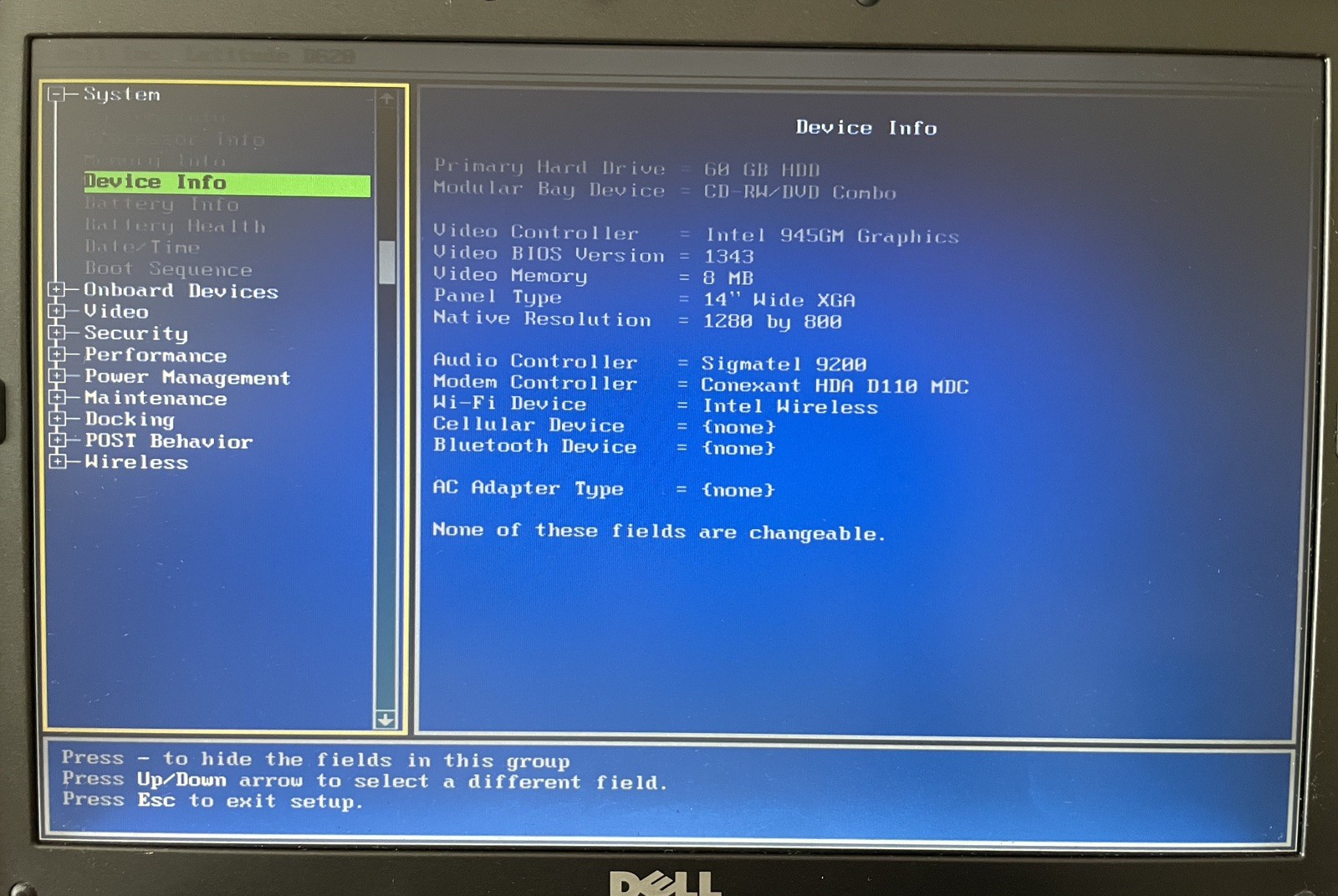Screen dimensions: 1338x896
Task: Click the 14" Wide XGA panel value
Action: click(779, 300)
